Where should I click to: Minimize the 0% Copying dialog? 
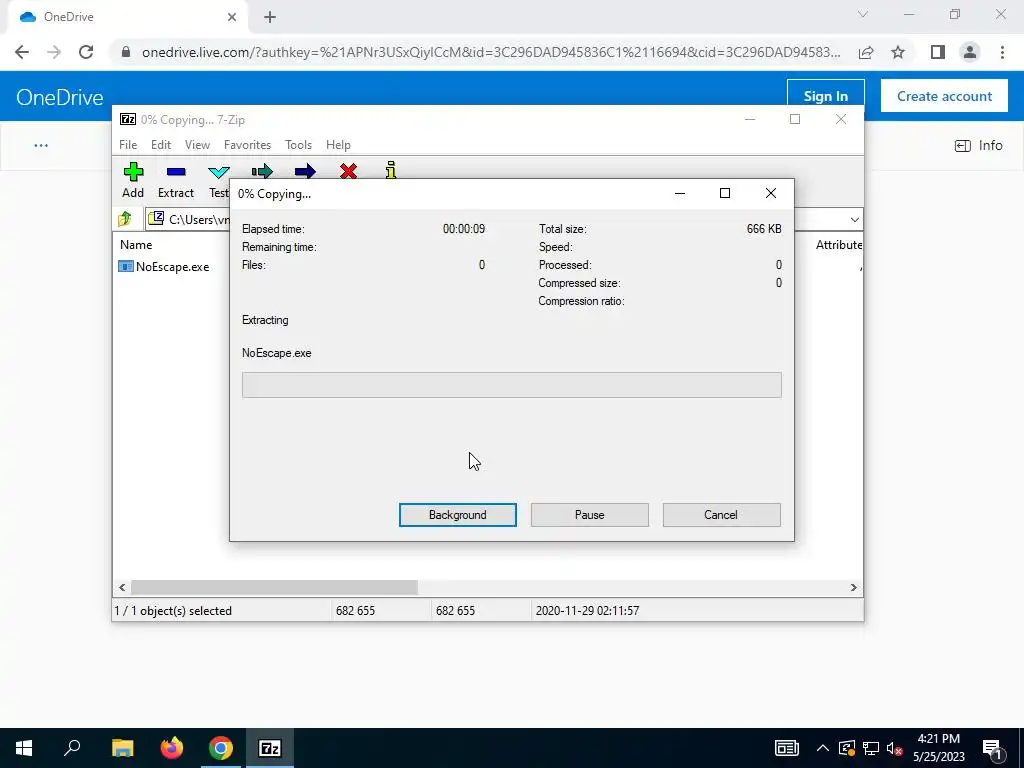[x=680, y=193]
